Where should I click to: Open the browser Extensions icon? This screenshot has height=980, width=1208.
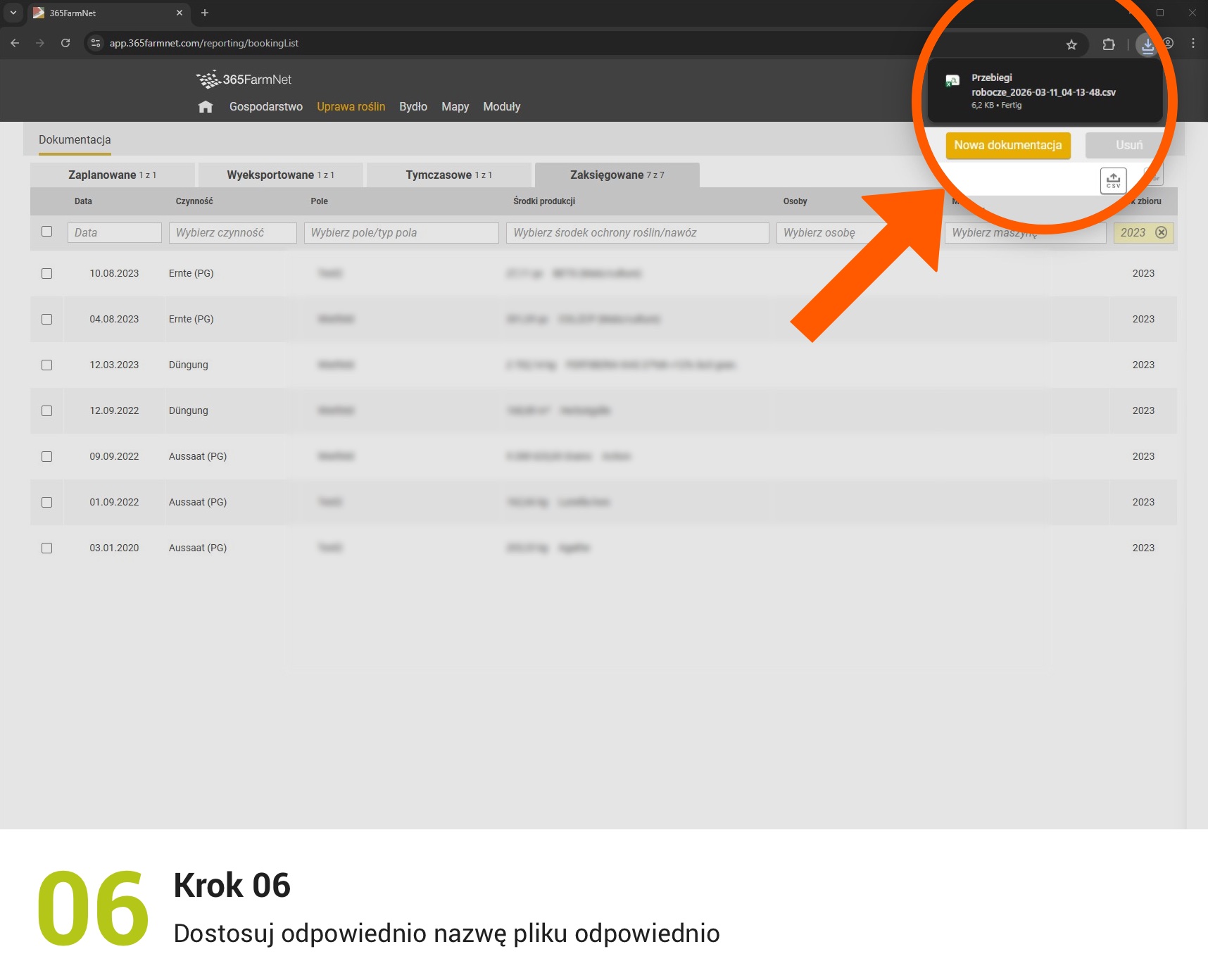click(x=1109, y=44)
